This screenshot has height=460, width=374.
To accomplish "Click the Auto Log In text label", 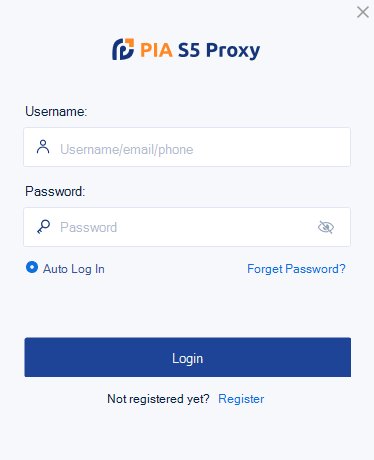I will pos(74,269).
